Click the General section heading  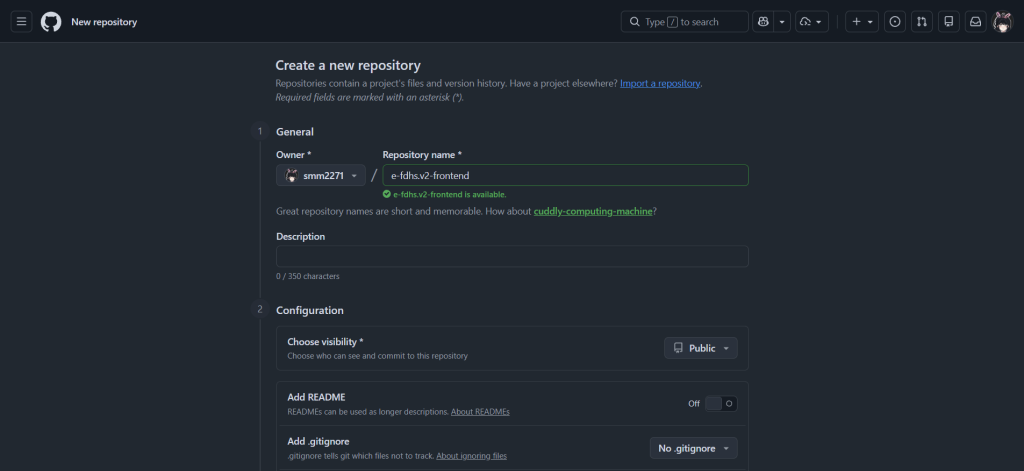point(295,131)
